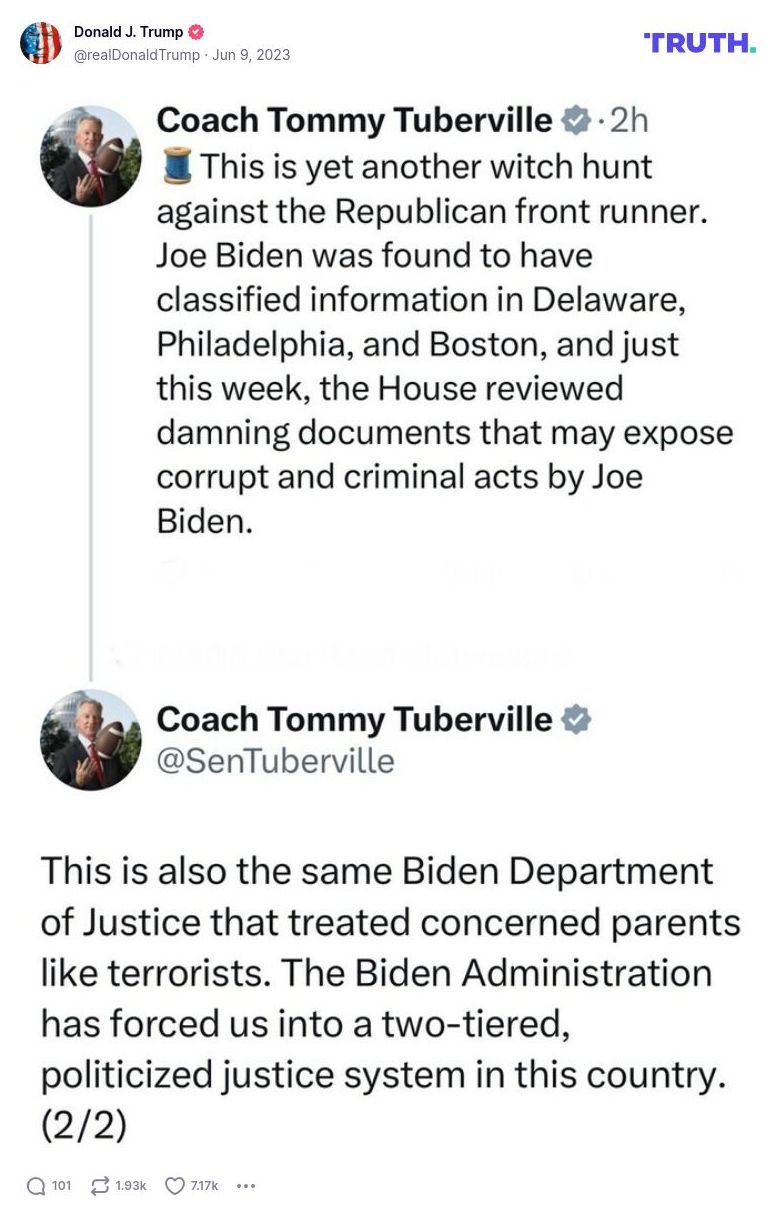Open the @realDonaldTrump profile handle
Screen dimensions: 777x1216
pos(137,56)
